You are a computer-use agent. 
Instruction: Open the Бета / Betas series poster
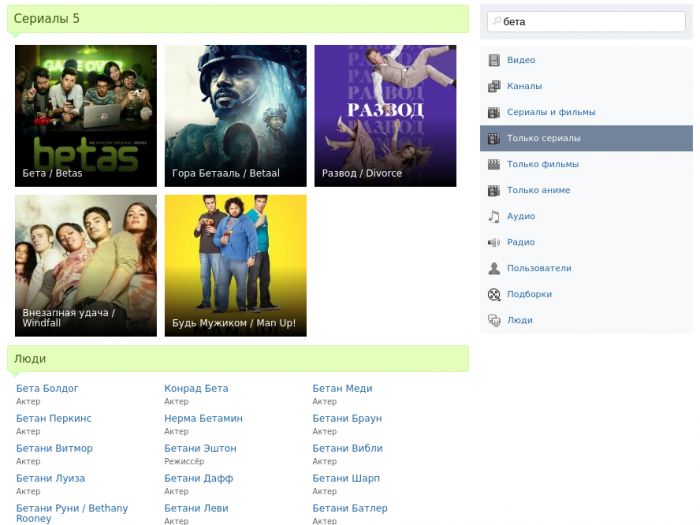[86, 116]
